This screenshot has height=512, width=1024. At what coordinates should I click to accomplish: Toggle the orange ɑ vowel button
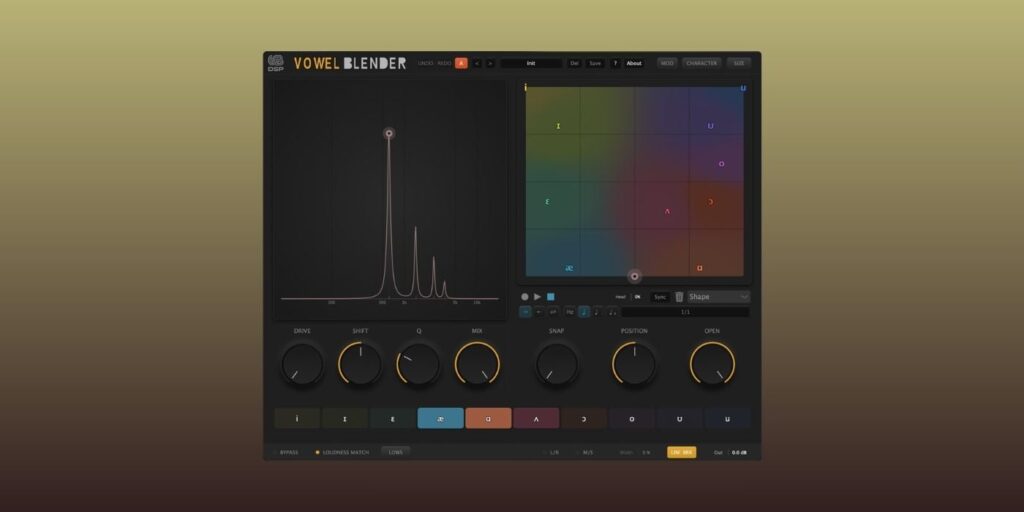[488, 419]
